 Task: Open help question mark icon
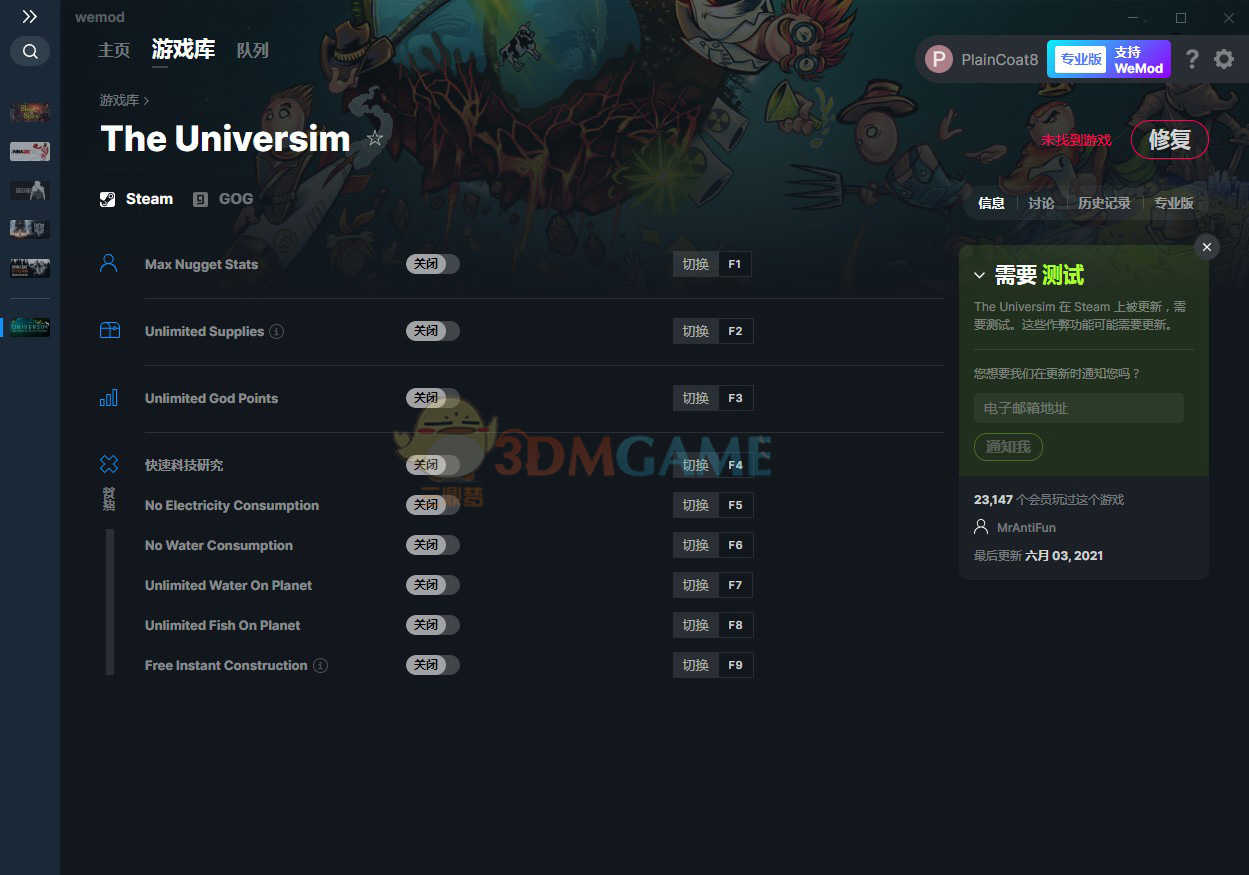[x=1192, y=59]
